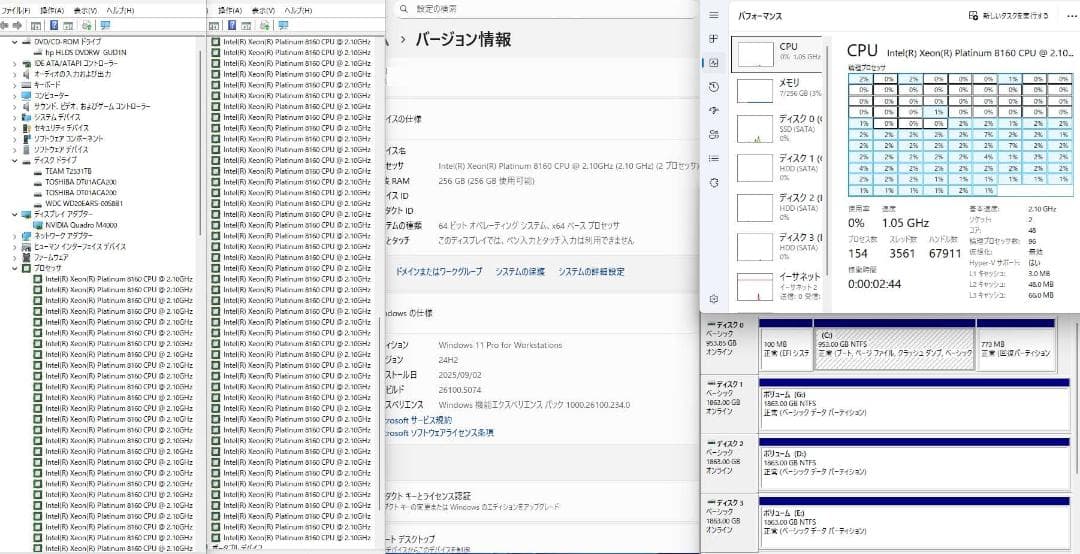Select the Performance page icon in Task Manager sidebar
This screenshot has width=1080, height=554.
coord(714,63)
